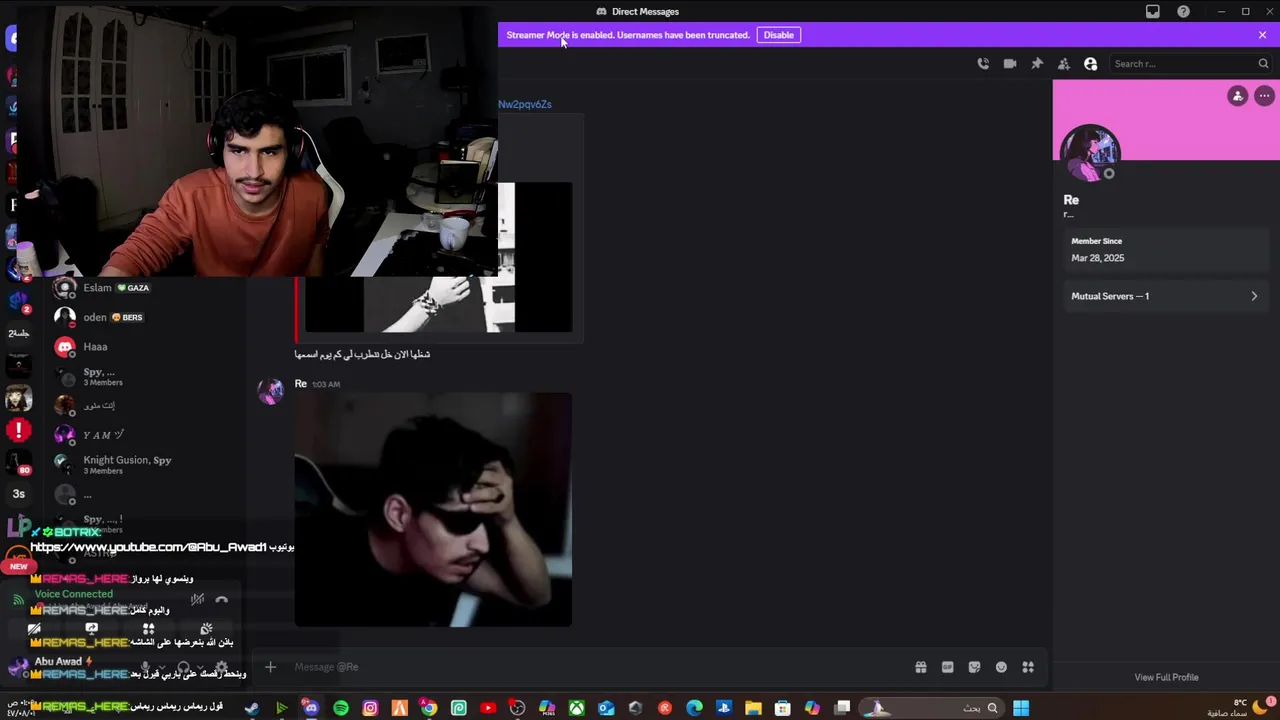Viewport: 1280px width, 720px height.
Task: Open the Nw2pqv6Zs link in chat
Action: click(525, 104)
